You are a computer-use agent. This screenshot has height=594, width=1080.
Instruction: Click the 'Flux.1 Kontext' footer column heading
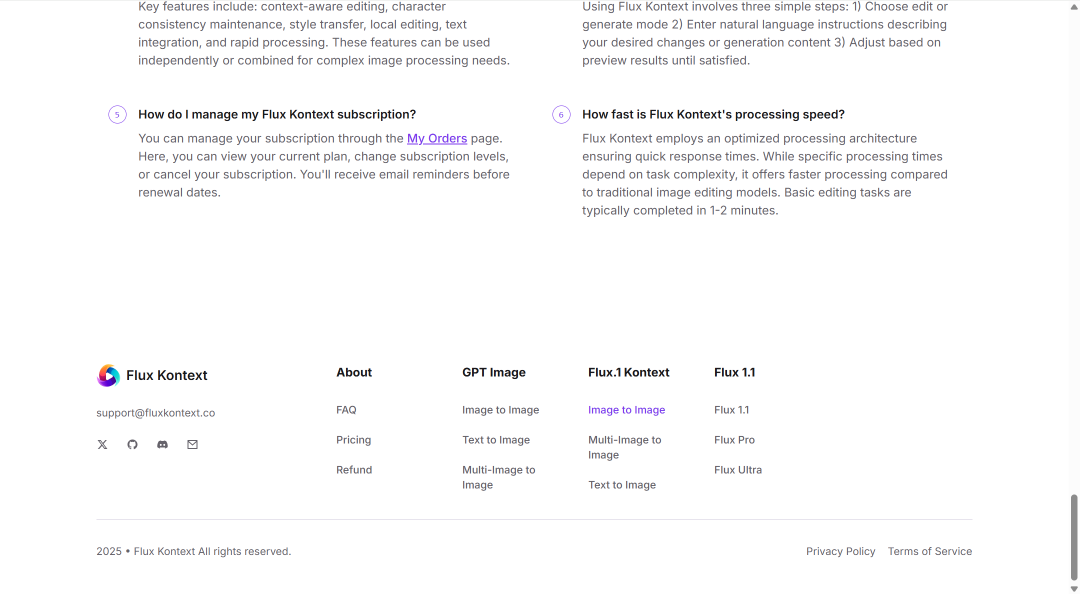pos(629,372)
